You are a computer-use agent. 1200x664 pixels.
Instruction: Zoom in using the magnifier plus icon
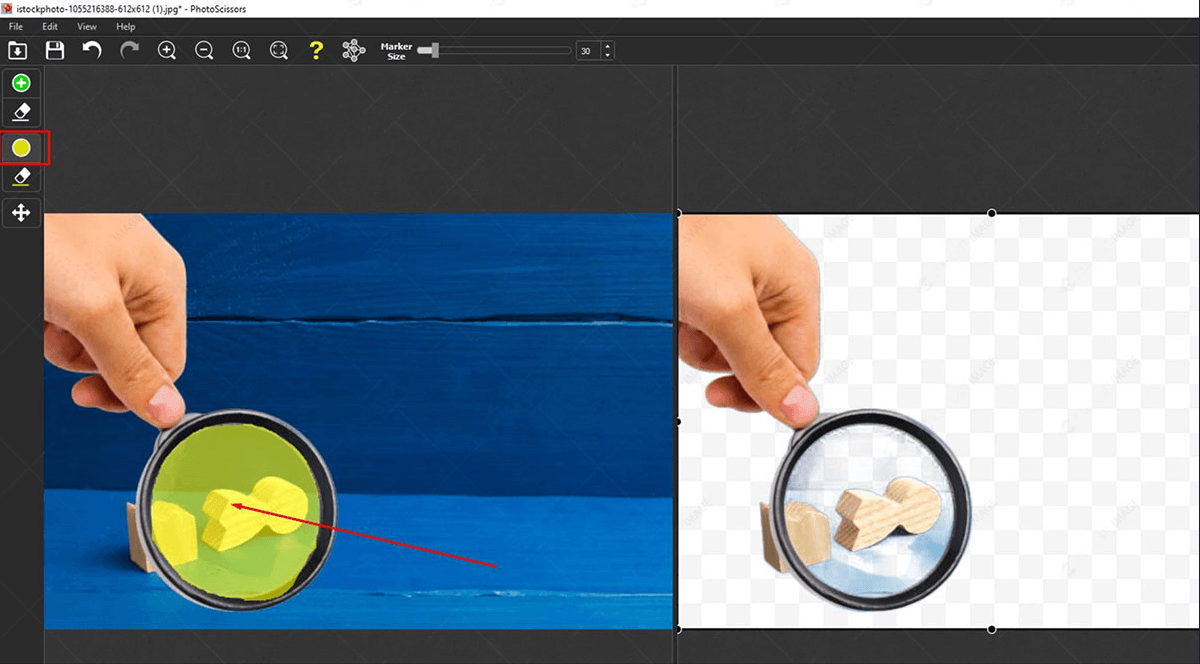tap(167, 50)
